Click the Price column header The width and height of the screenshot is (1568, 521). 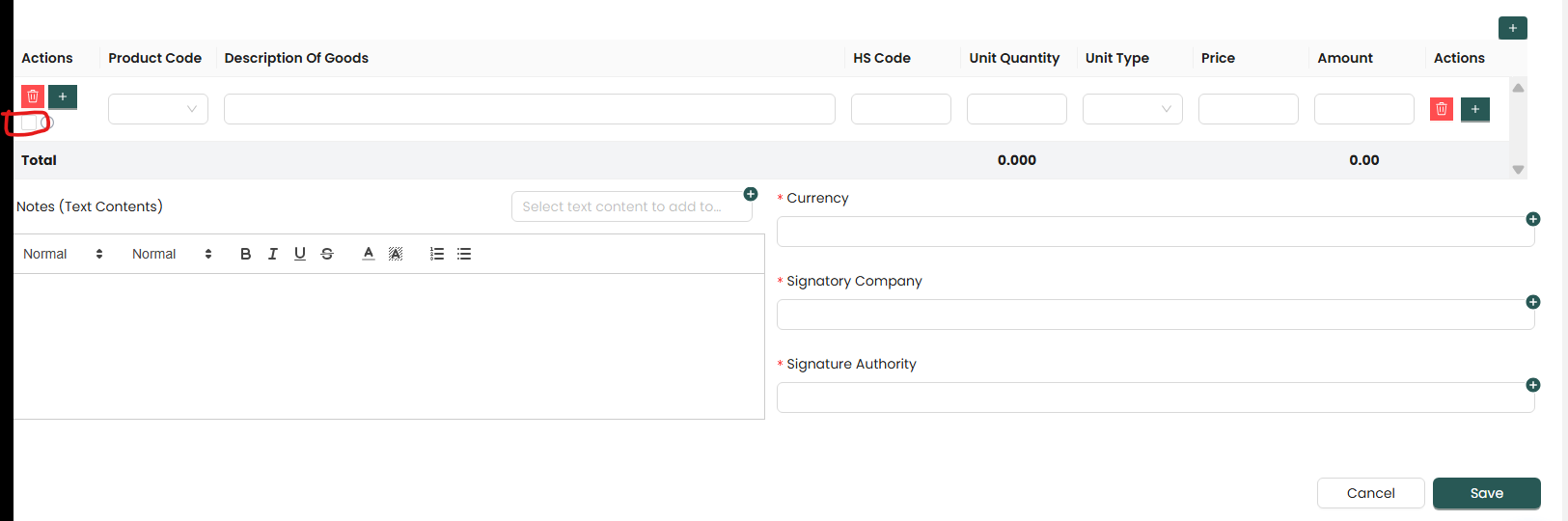point(1218,58)
